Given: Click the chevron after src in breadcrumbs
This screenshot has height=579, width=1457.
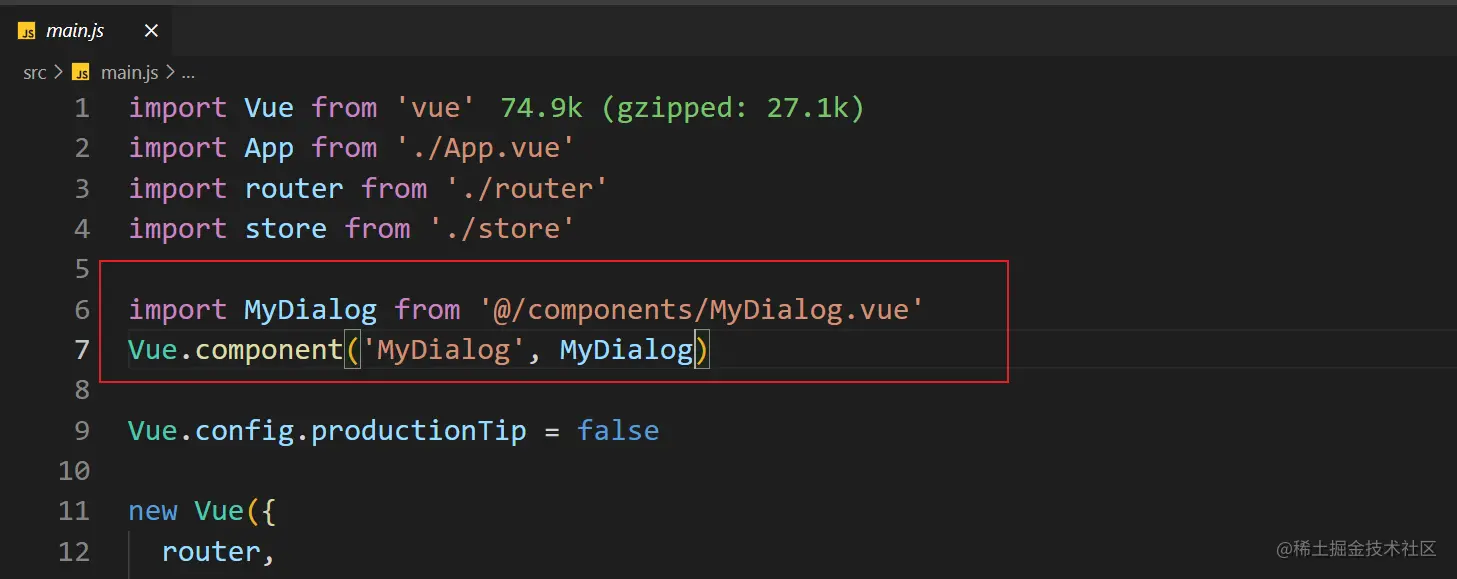Looking at the screenshot, I should click(57, 73).
